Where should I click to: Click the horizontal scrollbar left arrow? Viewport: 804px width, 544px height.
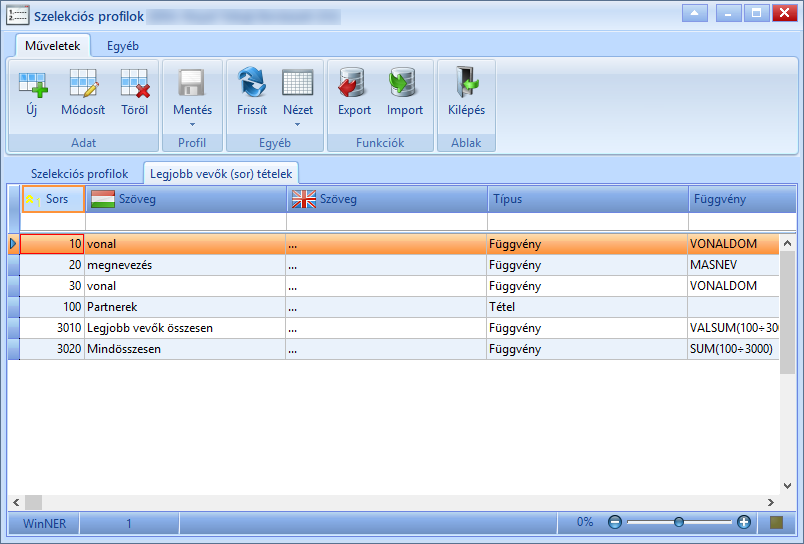click(16, 502)
